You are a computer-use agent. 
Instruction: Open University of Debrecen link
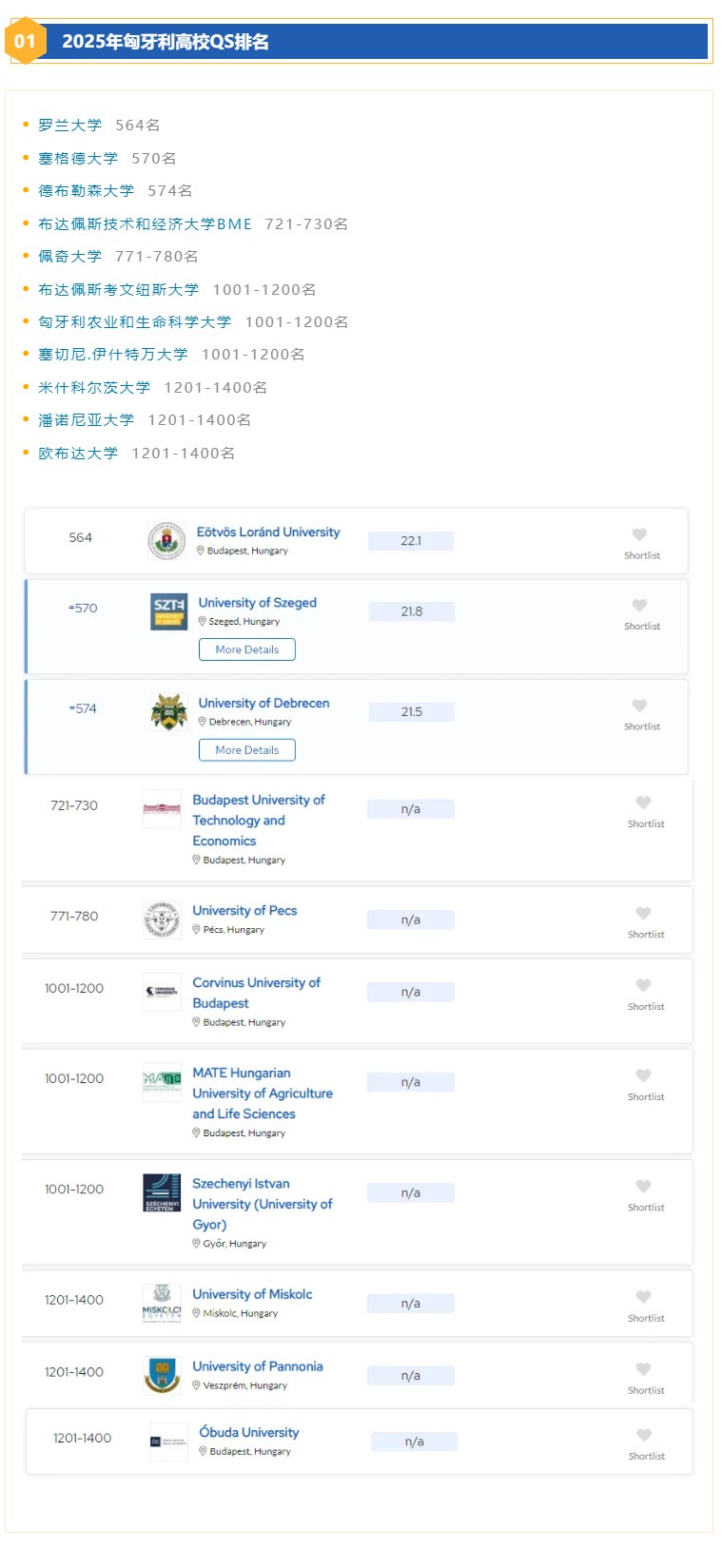(264, 704)
